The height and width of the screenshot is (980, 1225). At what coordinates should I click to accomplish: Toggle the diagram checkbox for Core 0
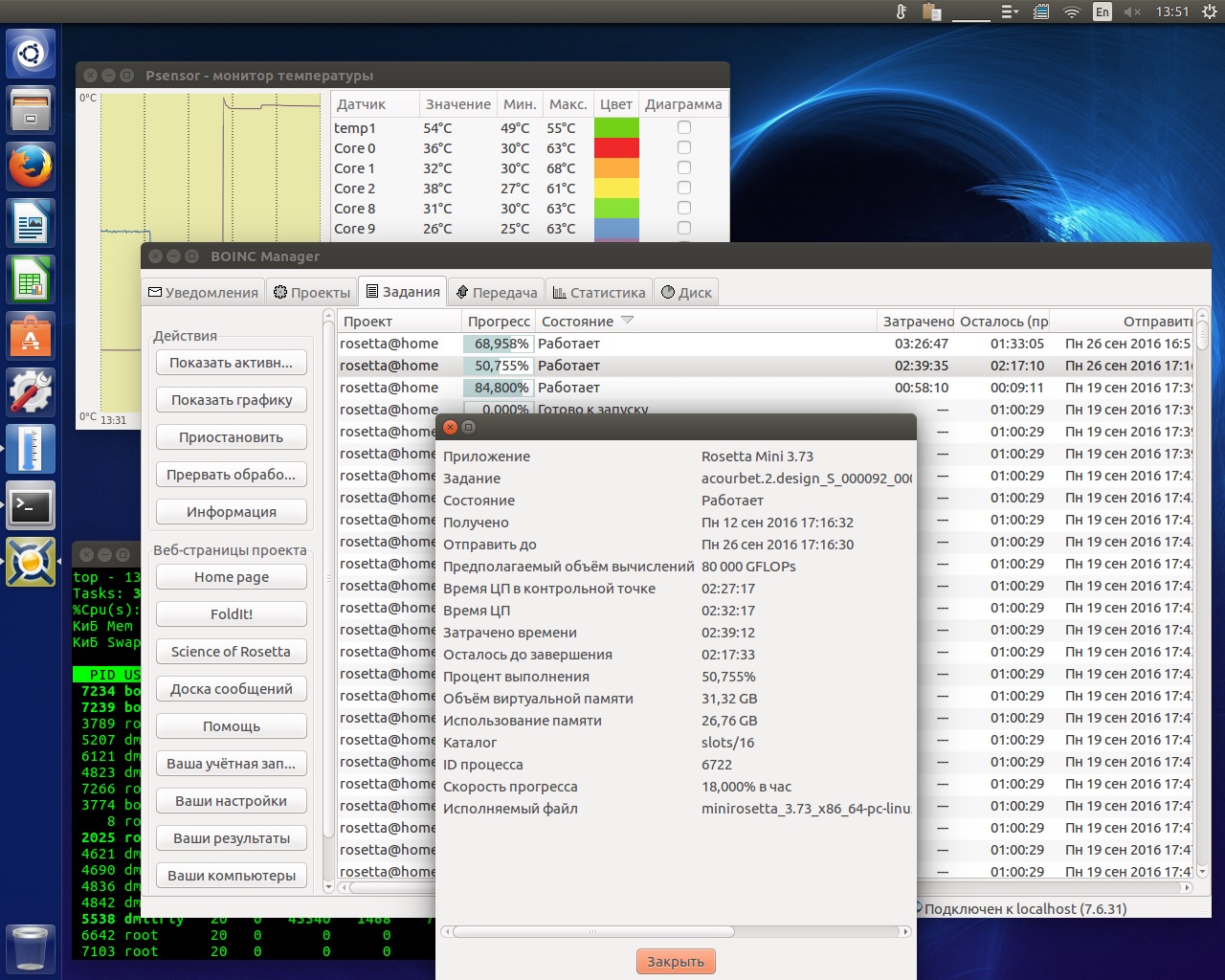683,147
